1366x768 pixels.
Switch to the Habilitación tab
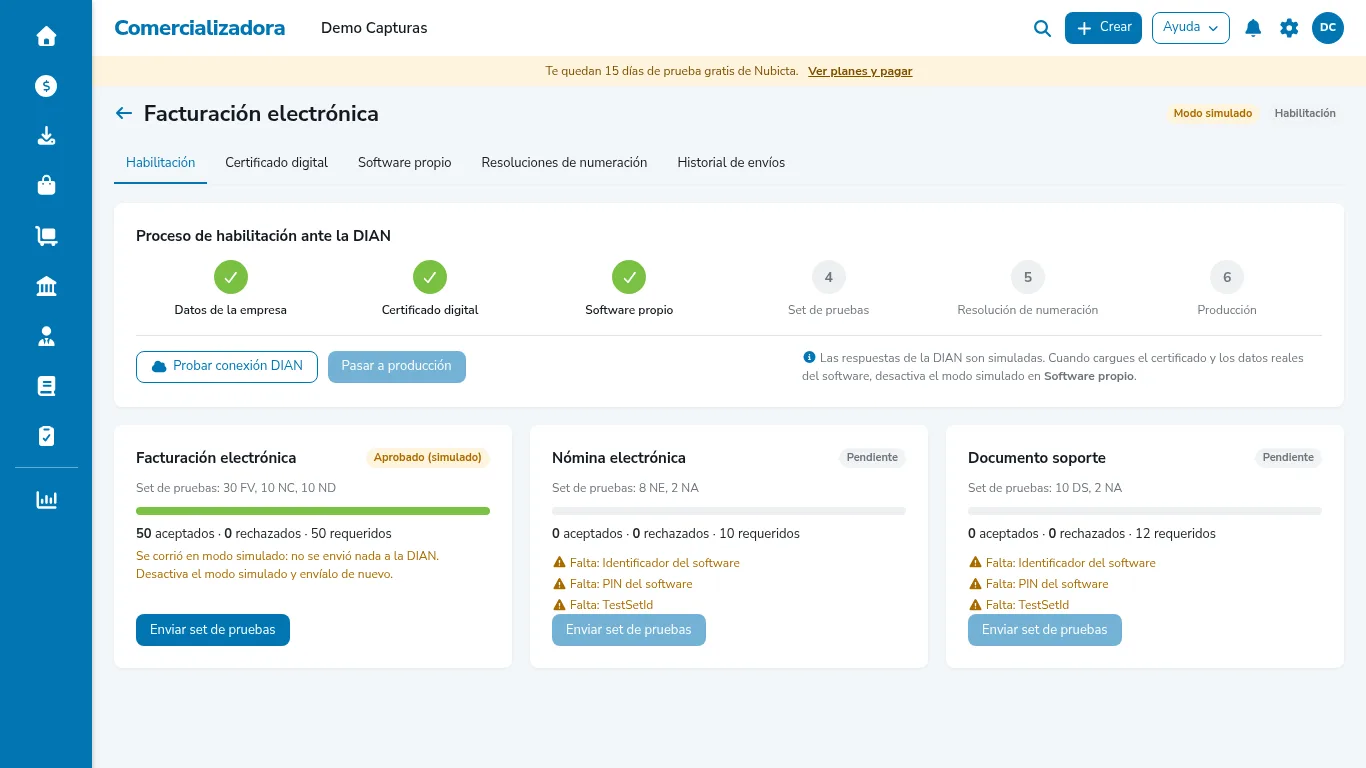pyautogui.click(x=160, y=163)
